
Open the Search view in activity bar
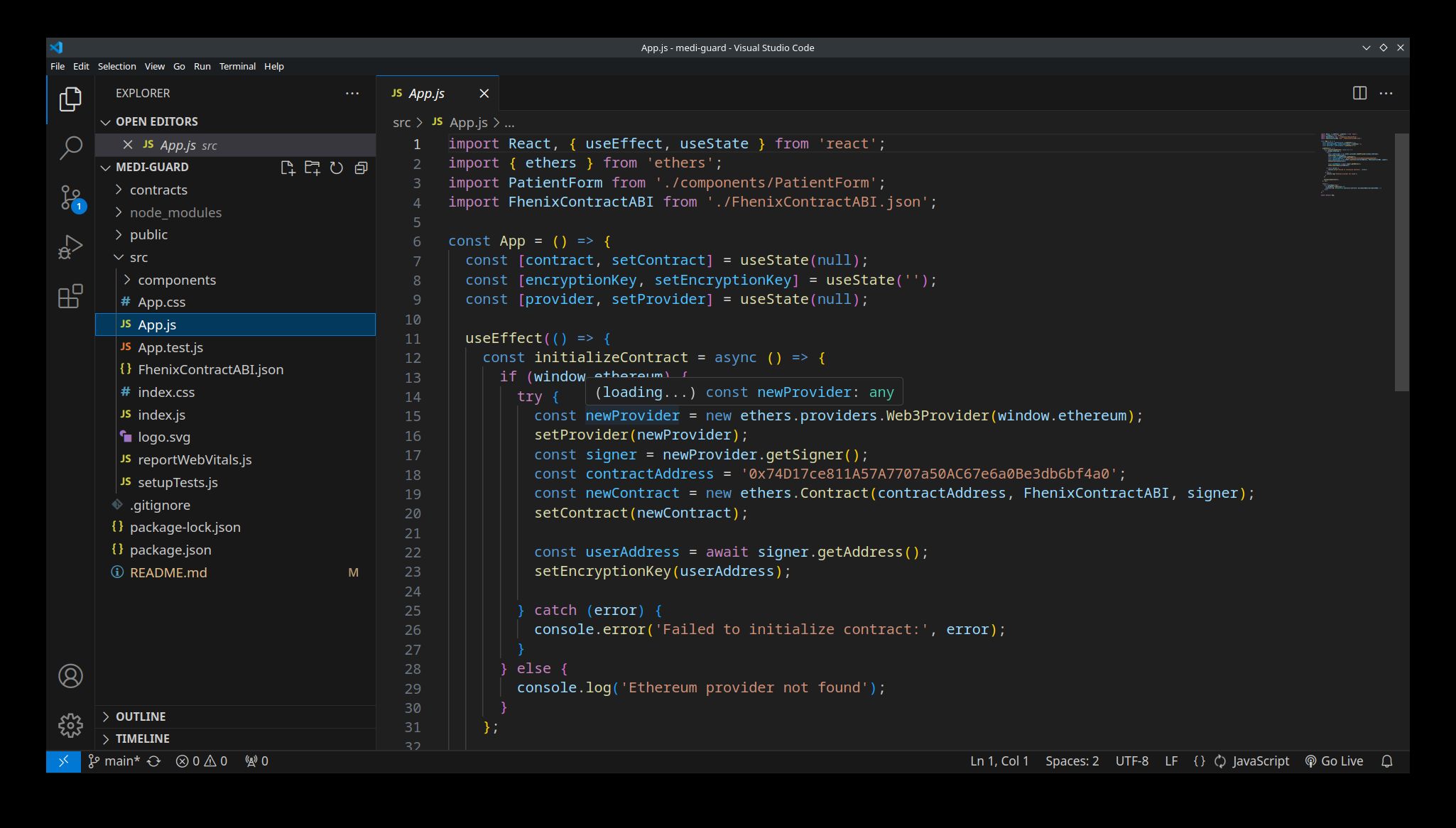pos(70,148)
